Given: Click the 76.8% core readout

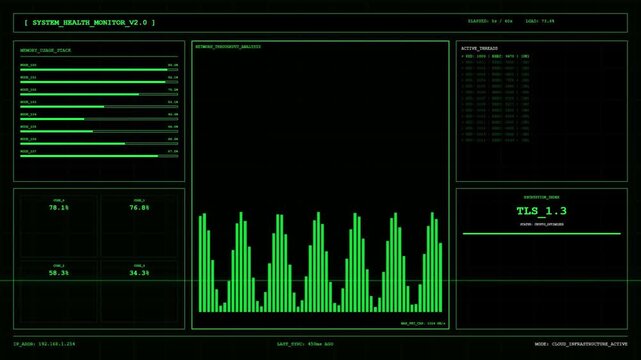Looking at the screenshot, I should (x=139, y=208).
